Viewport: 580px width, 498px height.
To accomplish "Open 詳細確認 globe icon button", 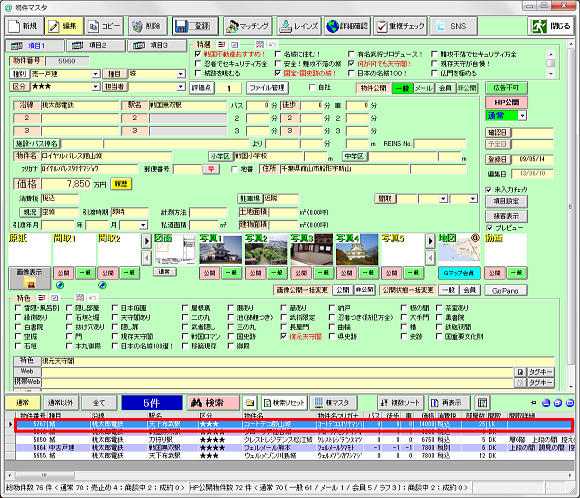I will pos(347,26).
